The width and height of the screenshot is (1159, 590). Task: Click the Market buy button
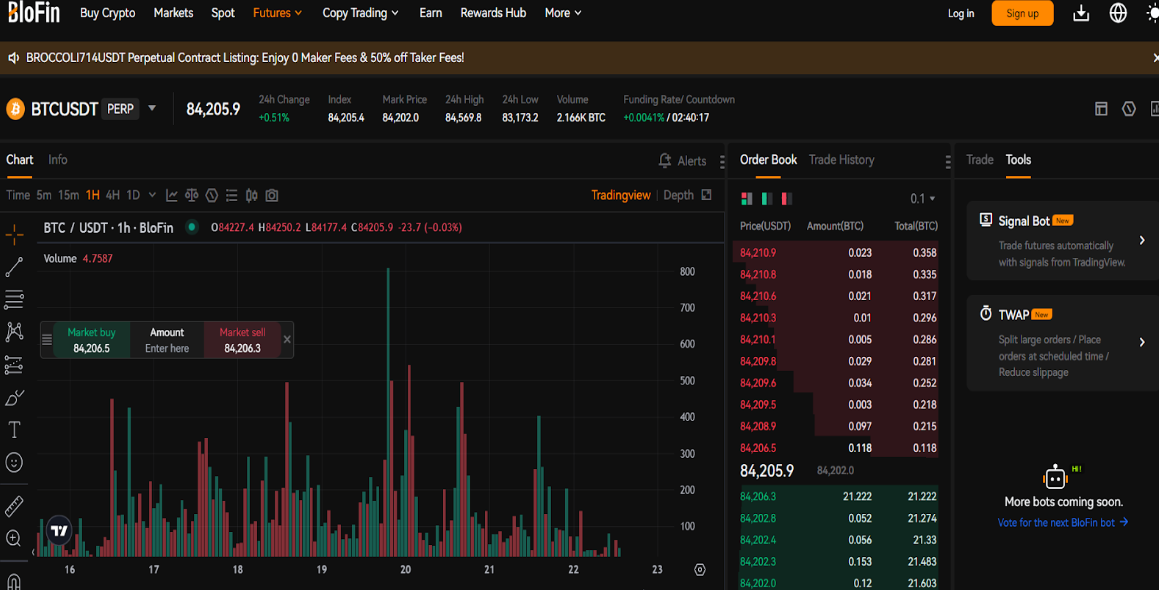pyautogui.click(x=92, y=340)
